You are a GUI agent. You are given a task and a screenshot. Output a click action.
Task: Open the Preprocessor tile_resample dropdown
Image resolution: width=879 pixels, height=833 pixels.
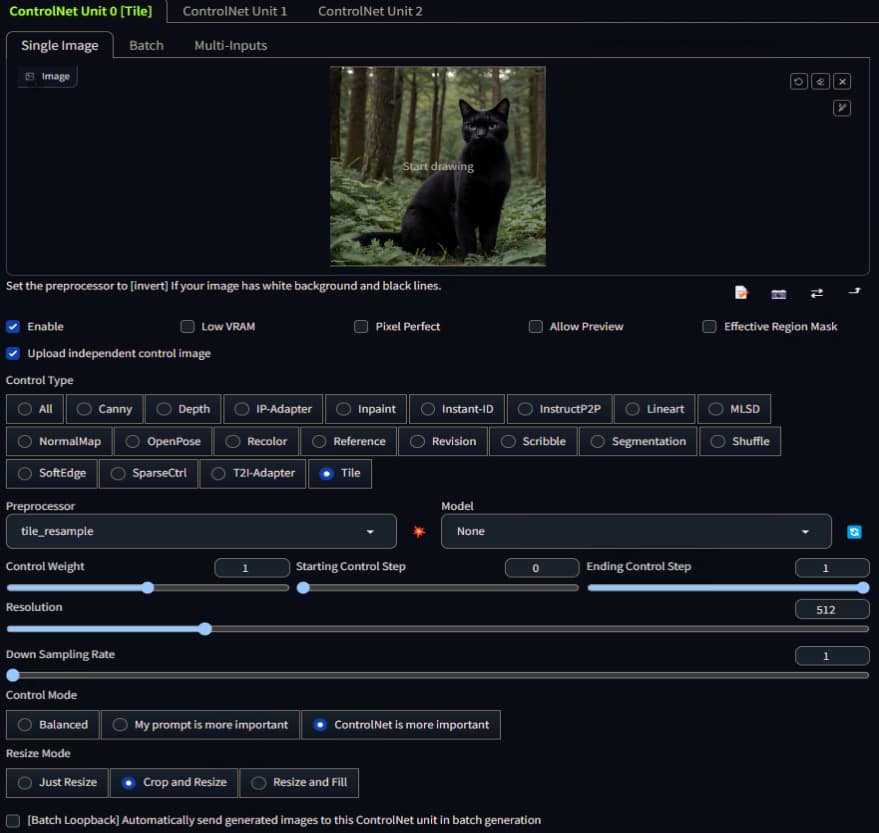[200, 532]
